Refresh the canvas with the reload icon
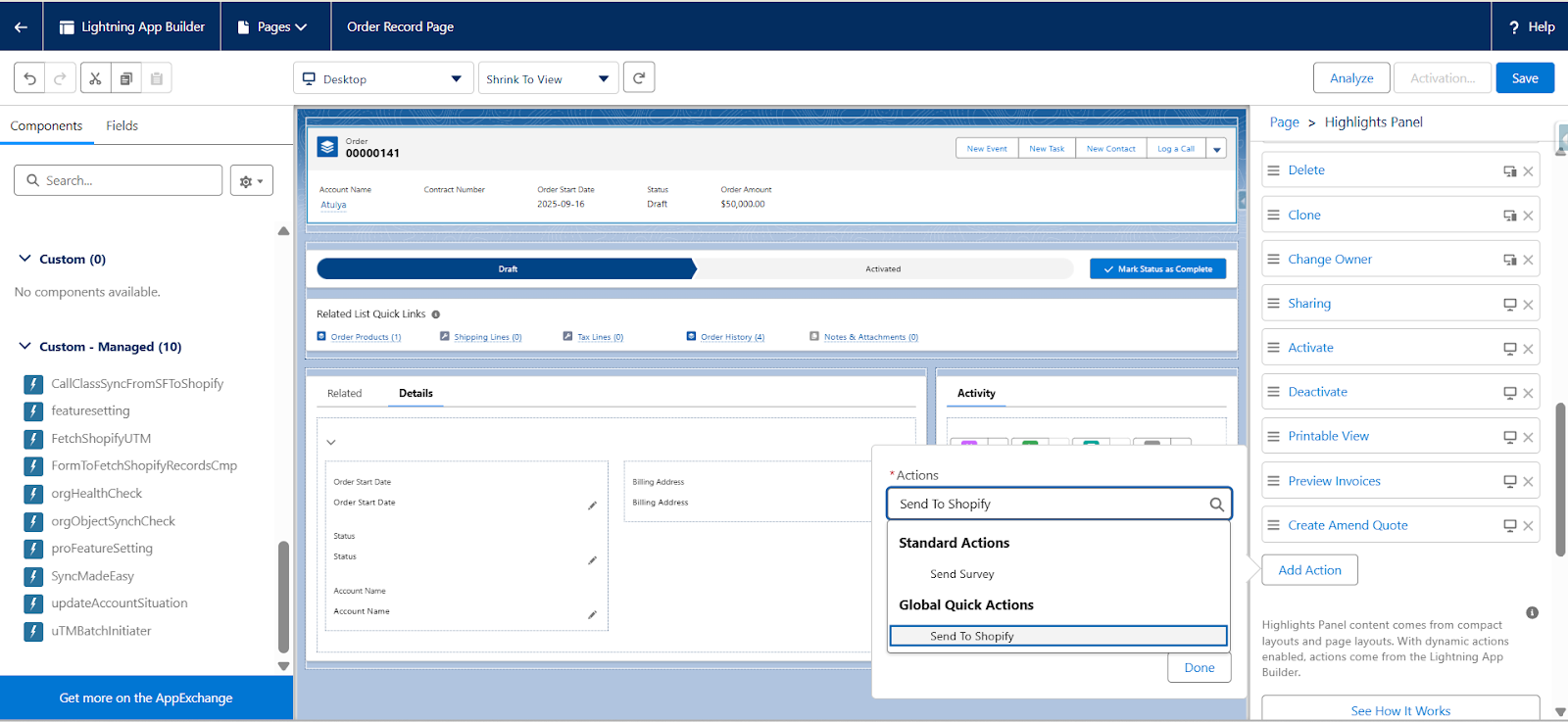The height and width of the screenshot is (722, 1568). coord(639,77)
